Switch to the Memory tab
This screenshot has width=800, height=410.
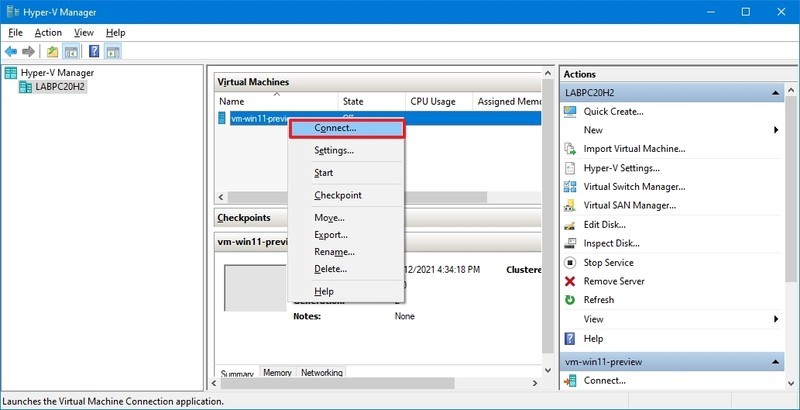pos(278,372)
